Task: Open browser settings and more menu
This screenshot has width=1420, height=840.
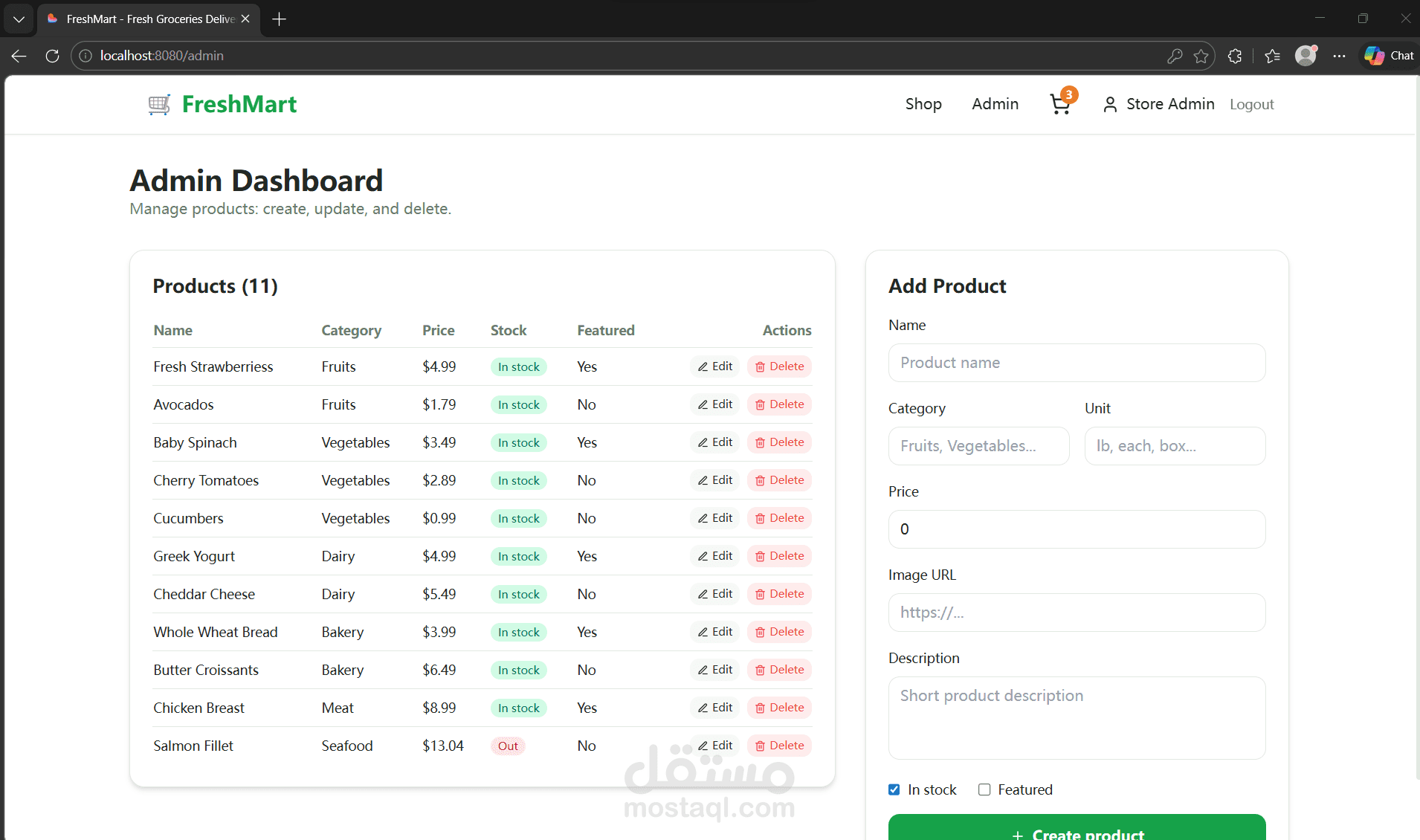Action: (1339, 56)
